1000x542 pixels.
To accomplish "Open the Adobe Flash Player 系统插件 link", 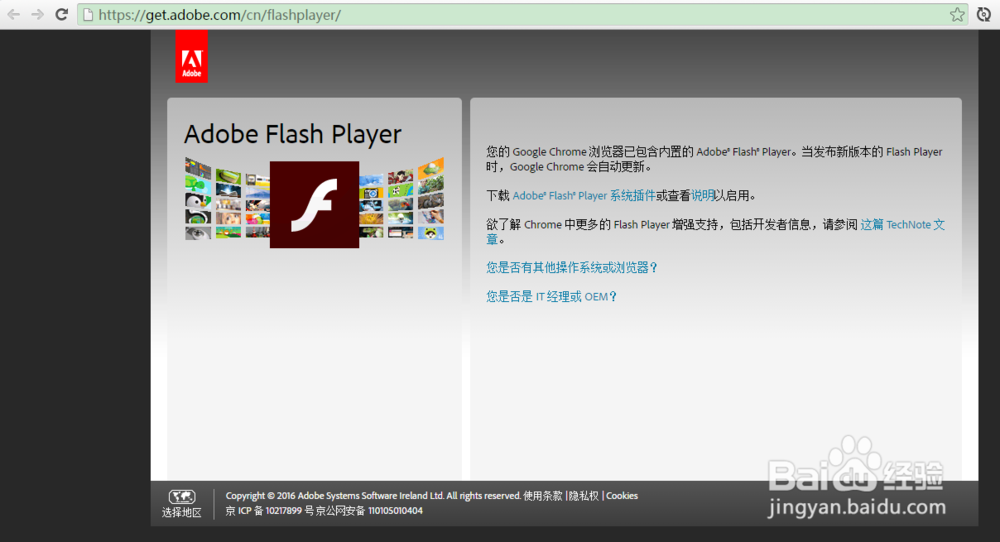I will point(584,196).
